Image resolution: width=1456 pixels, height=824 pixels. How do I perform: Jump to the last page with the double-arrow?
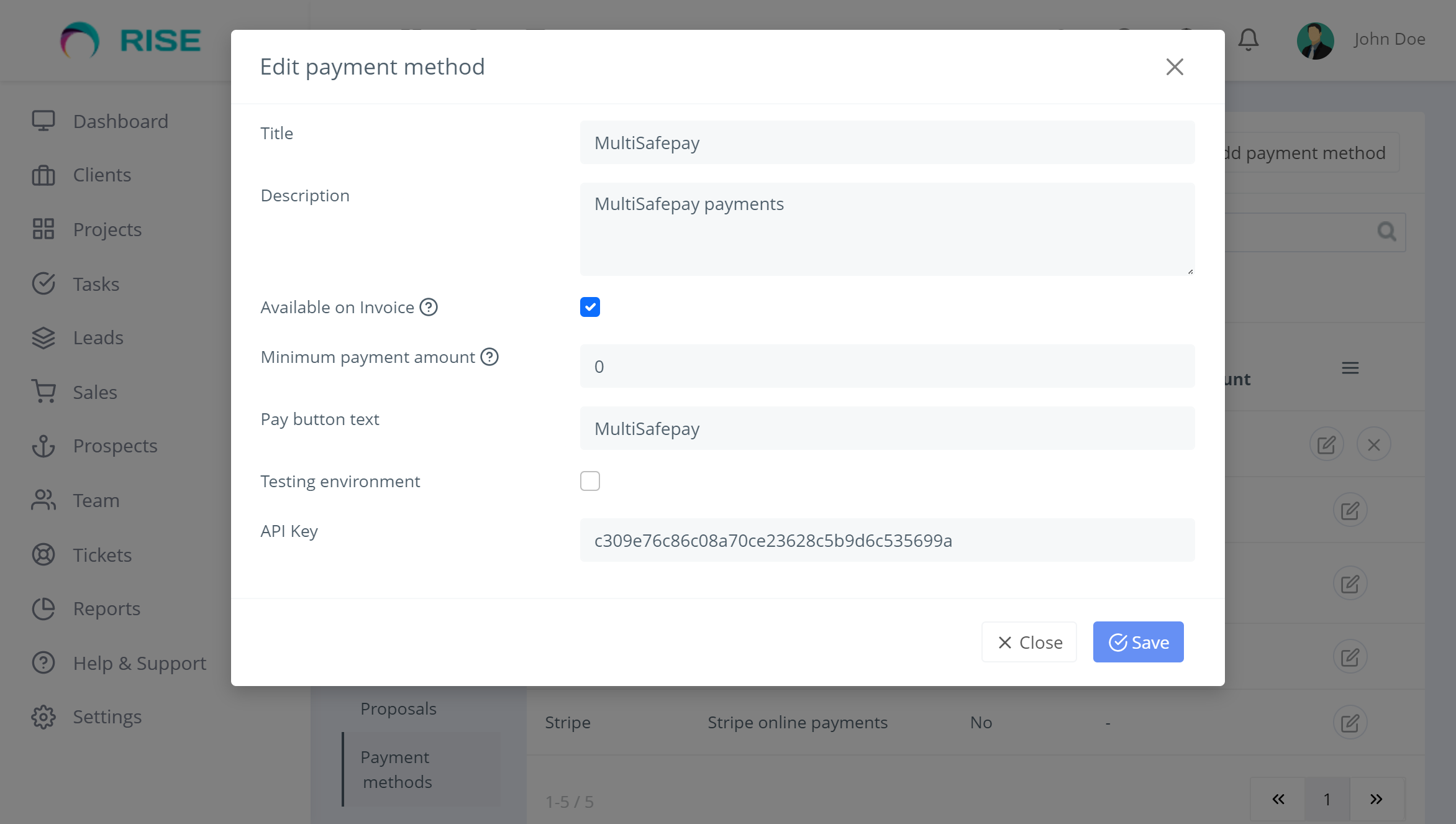pyautogui.click(x=1376, y=799)
